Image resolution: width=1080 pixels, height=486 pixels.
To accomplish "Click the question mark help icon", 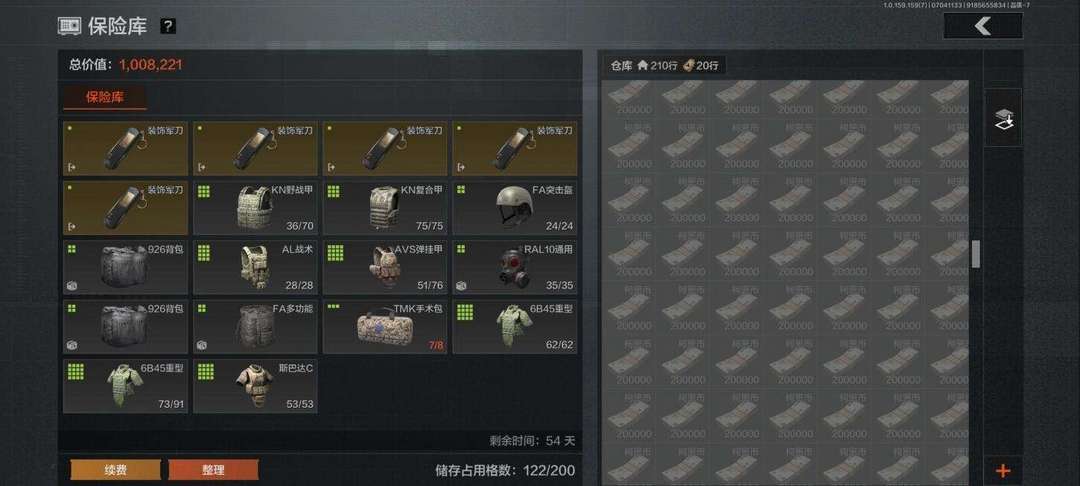I will tap(168, 26).
